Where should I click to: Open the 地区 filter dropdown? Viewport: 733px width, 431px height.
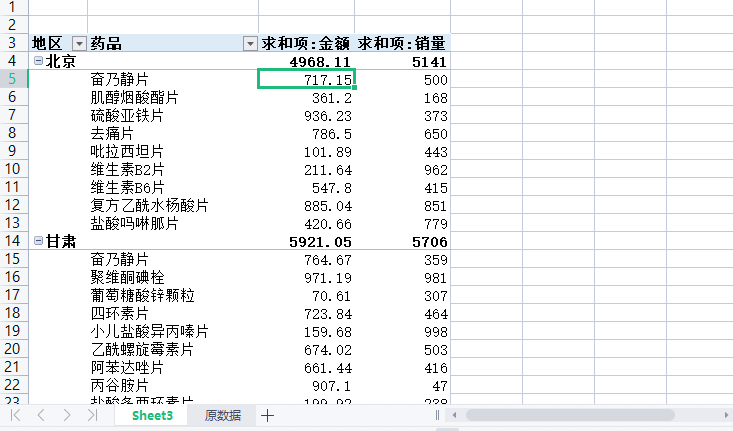(78, 44)
